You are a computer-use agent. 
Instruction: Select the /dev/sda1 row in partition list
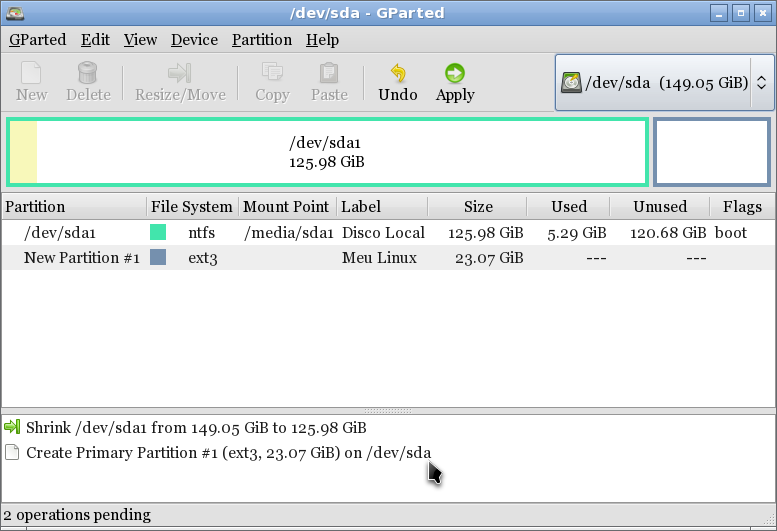[60, 233]
